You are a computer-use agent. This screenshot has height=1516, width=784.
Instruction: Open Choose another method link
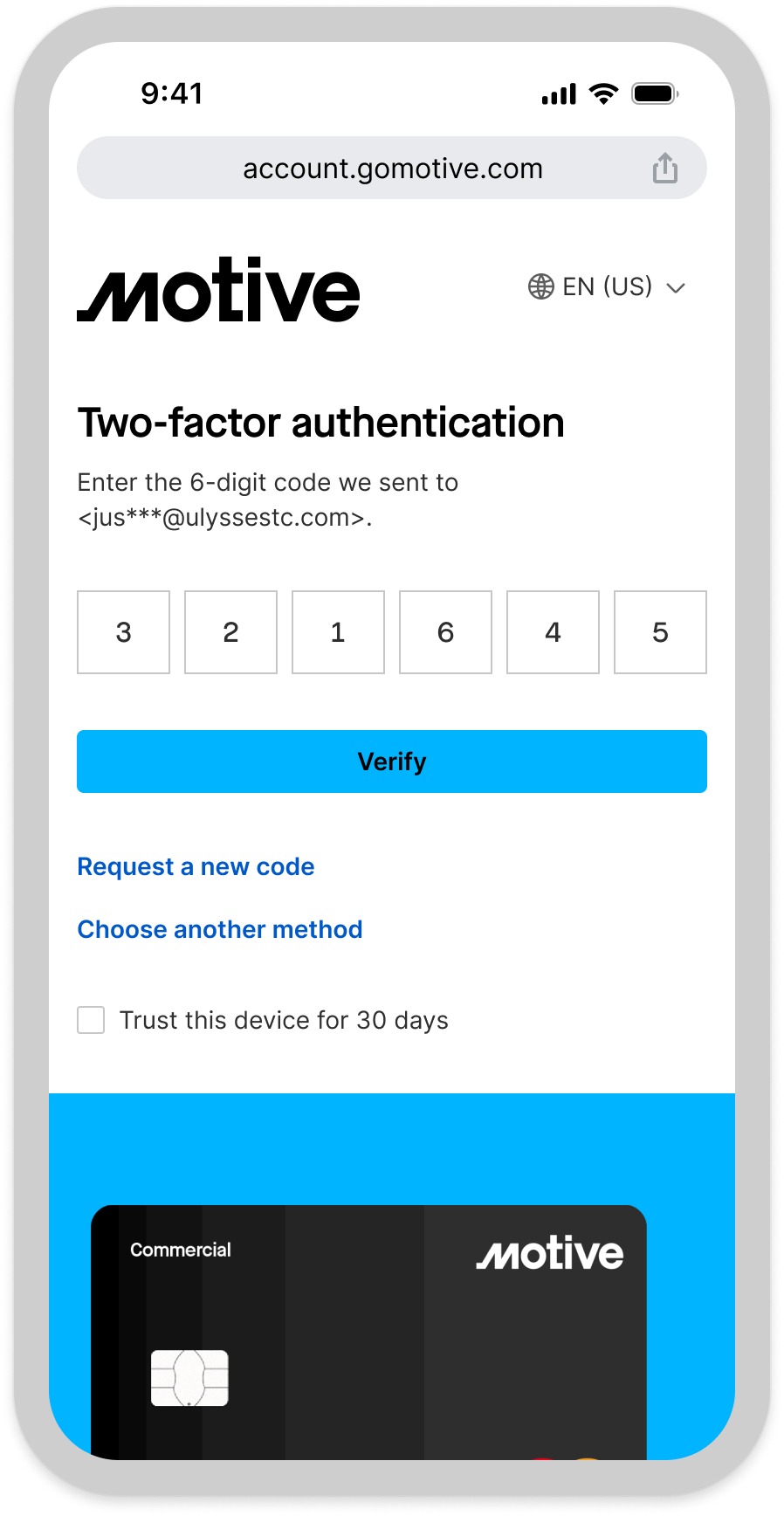click(220, 929)
